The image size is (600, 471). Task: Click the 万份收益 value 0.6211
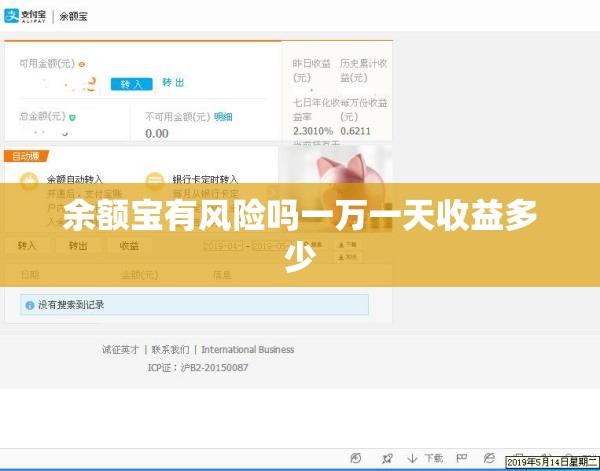tap(355, 131)
